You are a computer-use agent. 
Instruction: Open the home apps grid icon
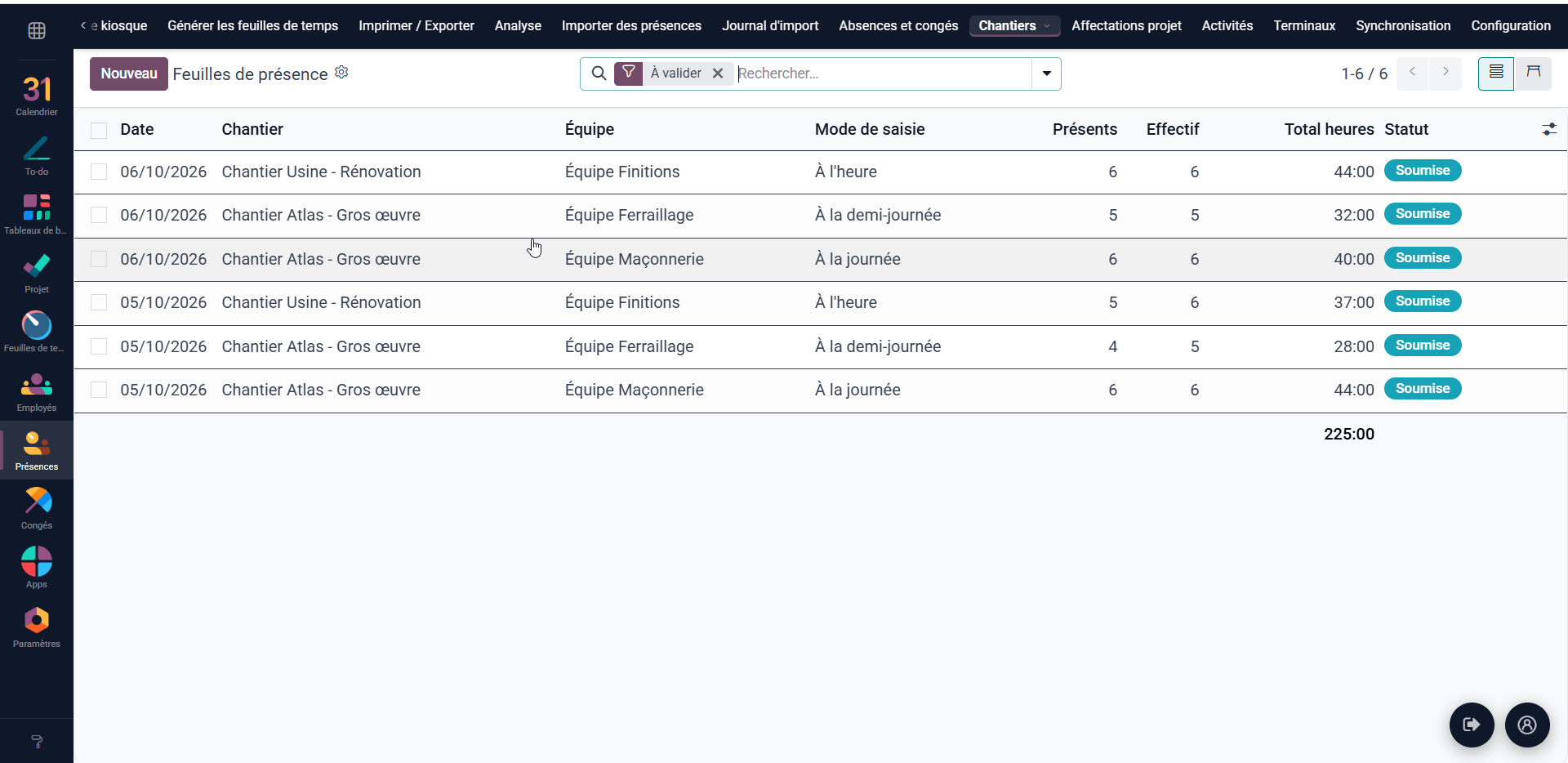coord(37,31)
